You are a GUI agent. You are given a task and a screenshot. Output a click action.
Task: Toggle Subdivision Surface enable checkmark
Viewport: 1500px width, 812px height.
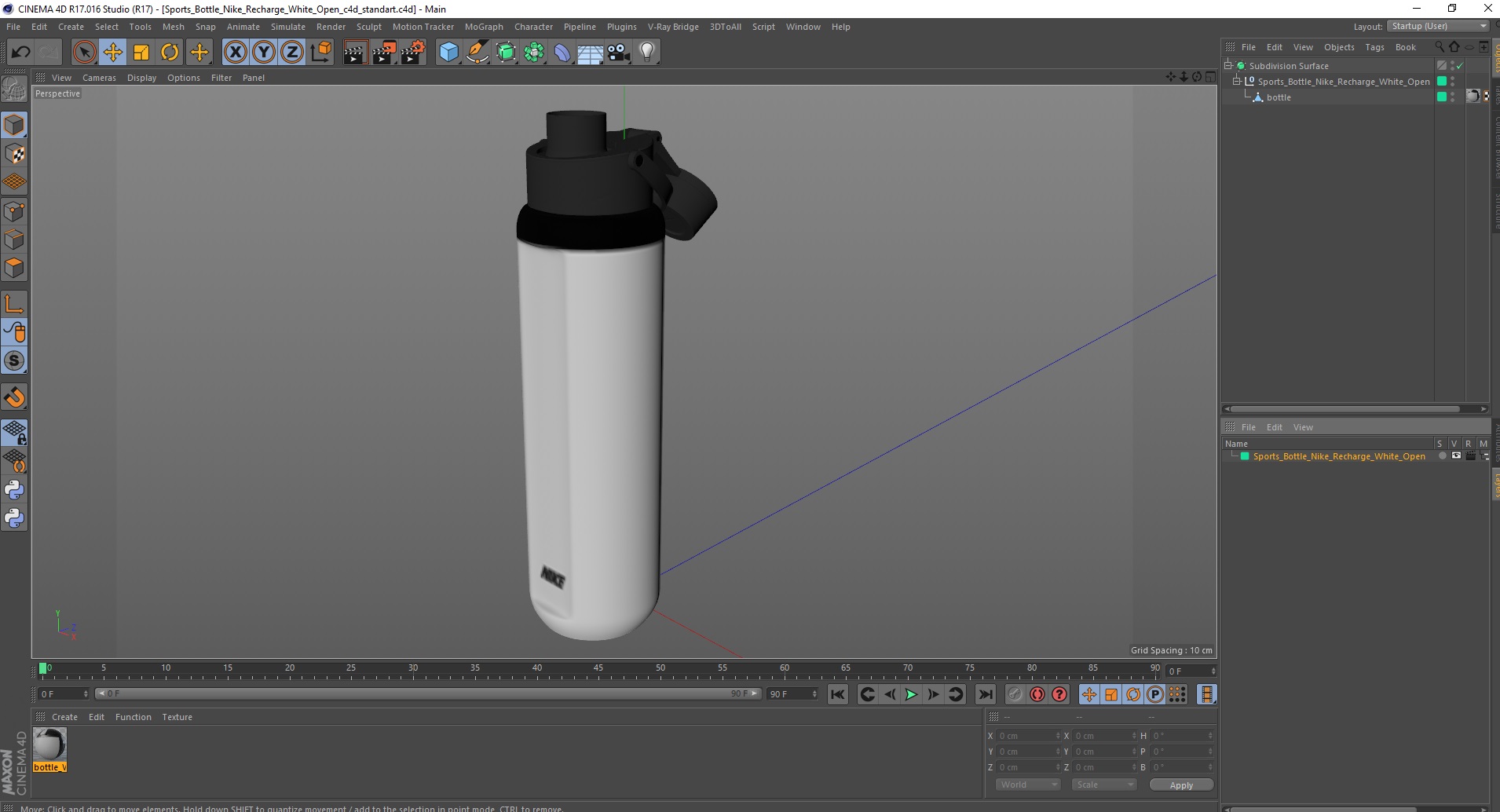click(x=1460, y=66)
